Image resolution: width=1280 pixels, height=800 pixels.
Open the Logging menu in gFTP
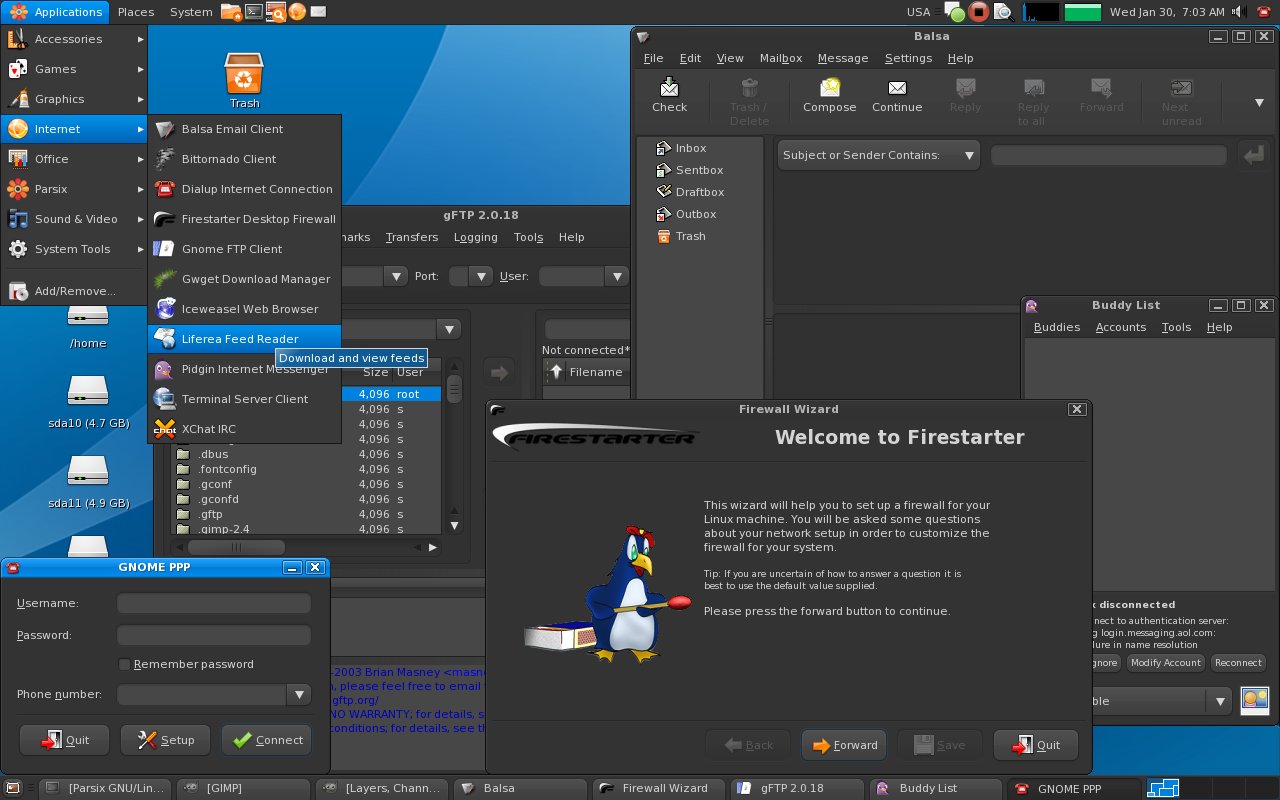pos(475,237)
